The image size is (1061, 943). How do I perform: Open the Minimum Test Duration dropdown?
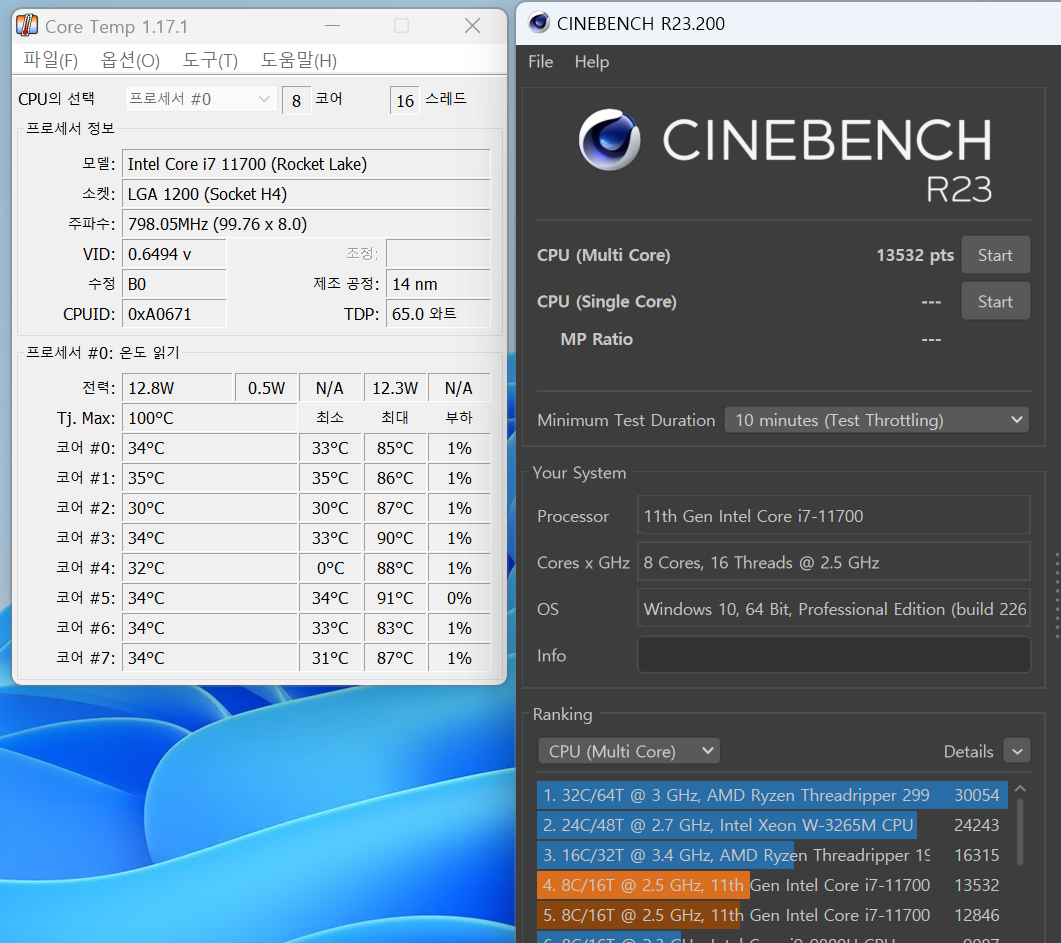click(876, 420)
